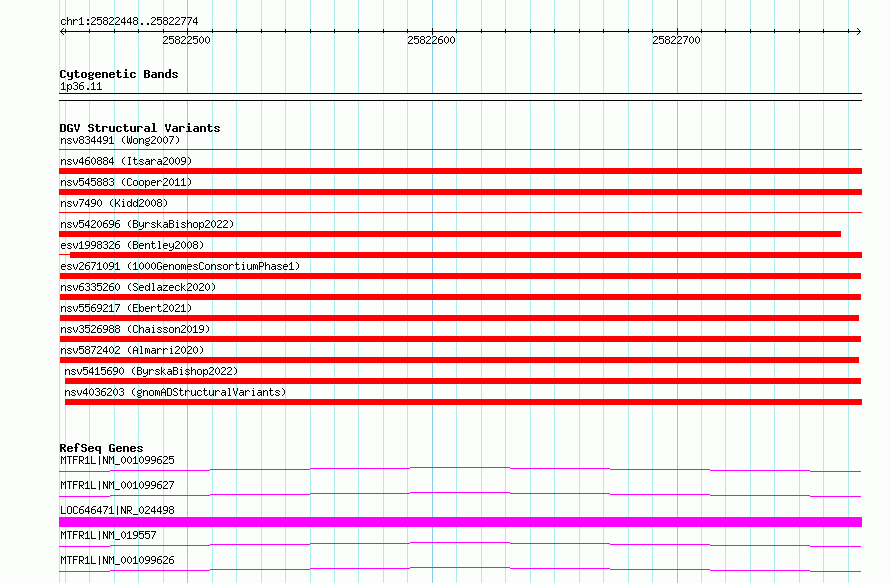Click the red bar under nsv545883
Viewport: 890px width, 583px height.
click(460, 192)
